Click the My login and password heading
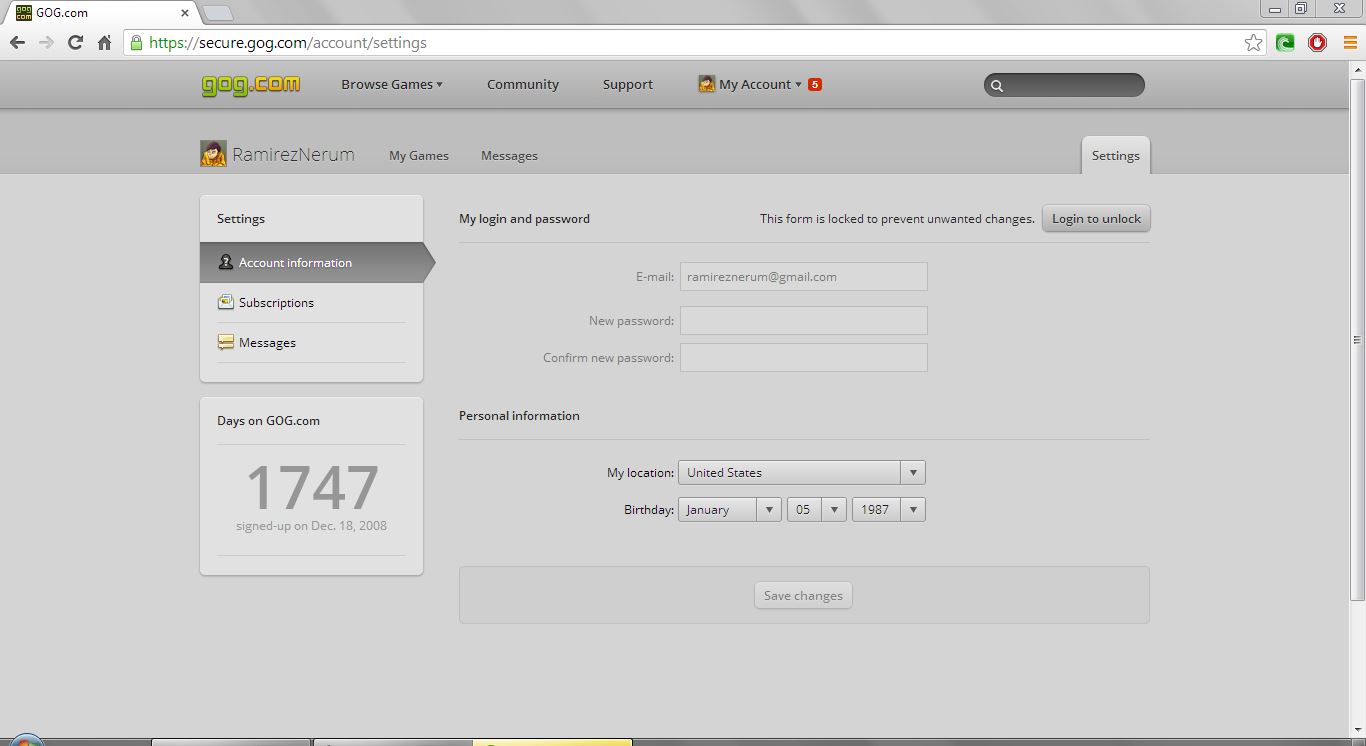Viewport: 1366px width, 746px height. 524,218
